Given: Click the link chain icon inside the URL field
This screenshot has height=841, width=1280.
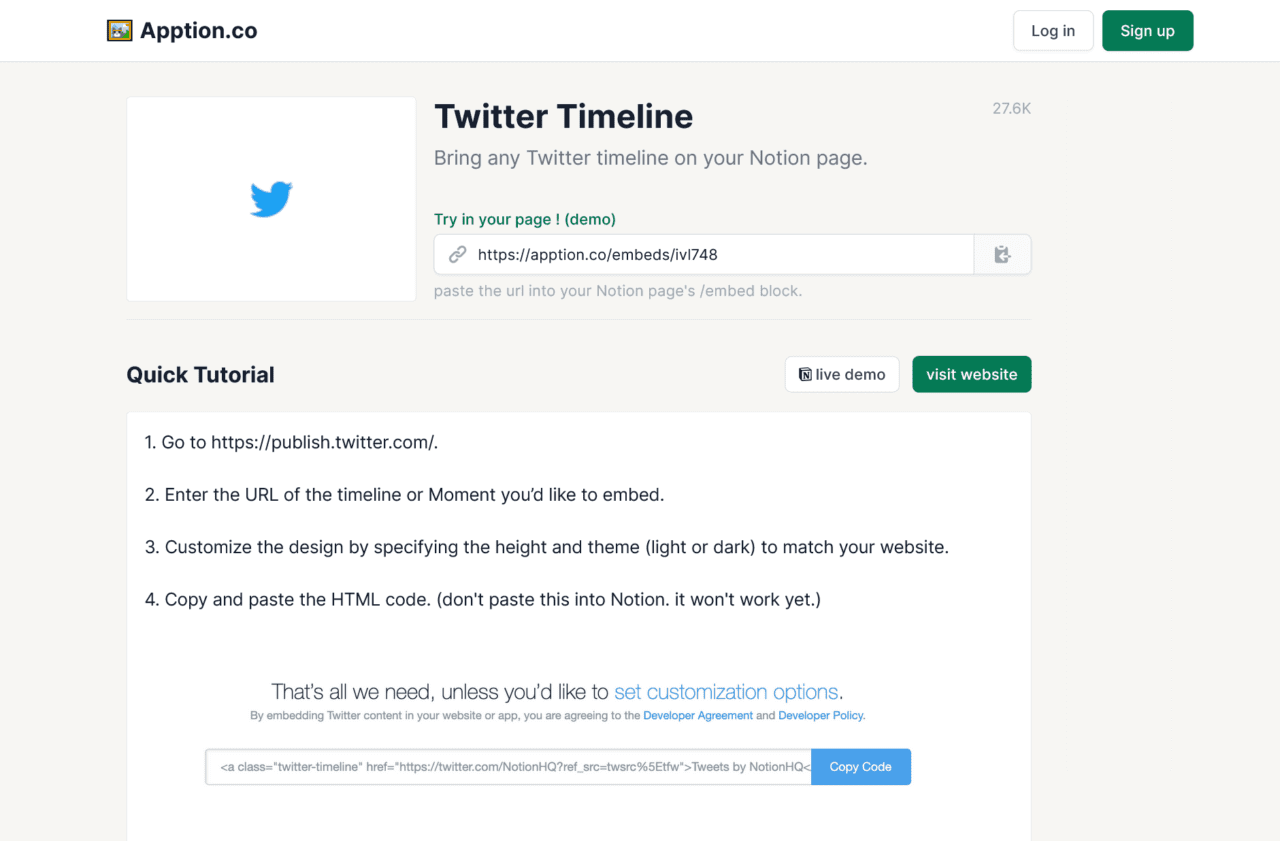Looking at the screenshot, I should pos(457,254).
